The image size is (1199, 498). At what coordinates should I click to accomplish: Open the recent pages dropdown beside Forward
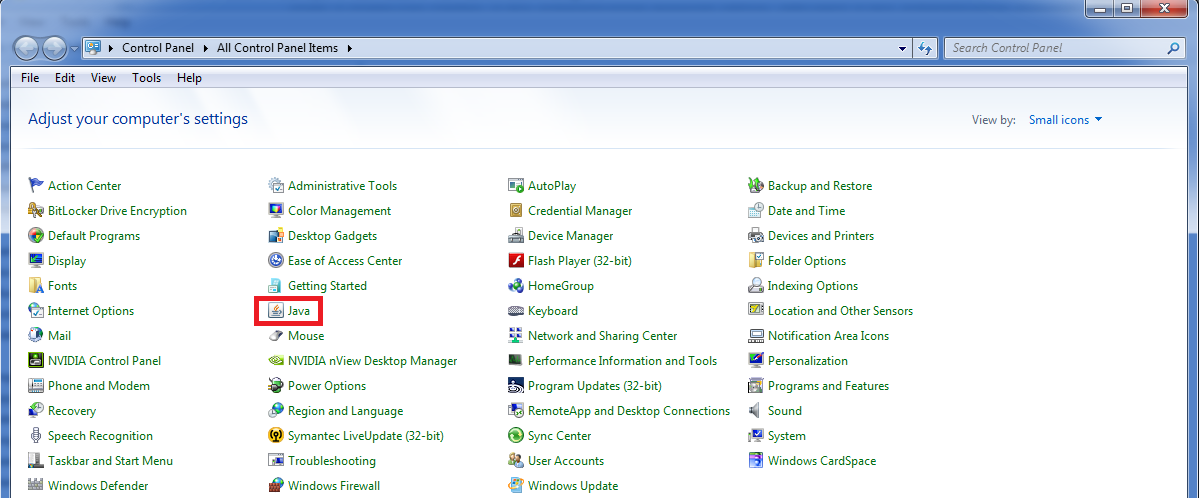[74, 48]
